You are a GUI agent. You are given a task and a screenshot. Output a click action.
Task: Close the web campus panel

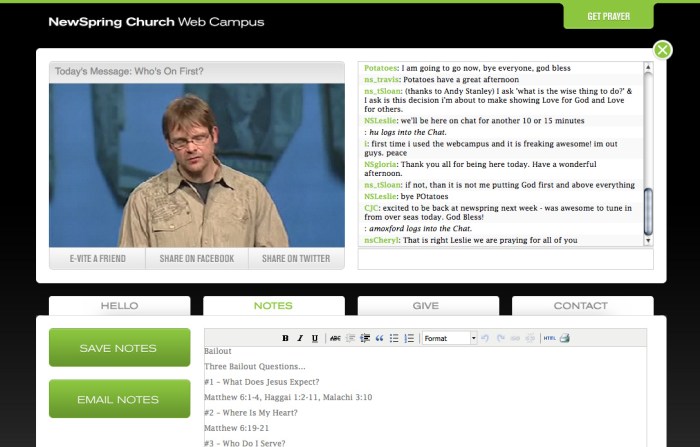pyautogui.click(x=662, y=50)
